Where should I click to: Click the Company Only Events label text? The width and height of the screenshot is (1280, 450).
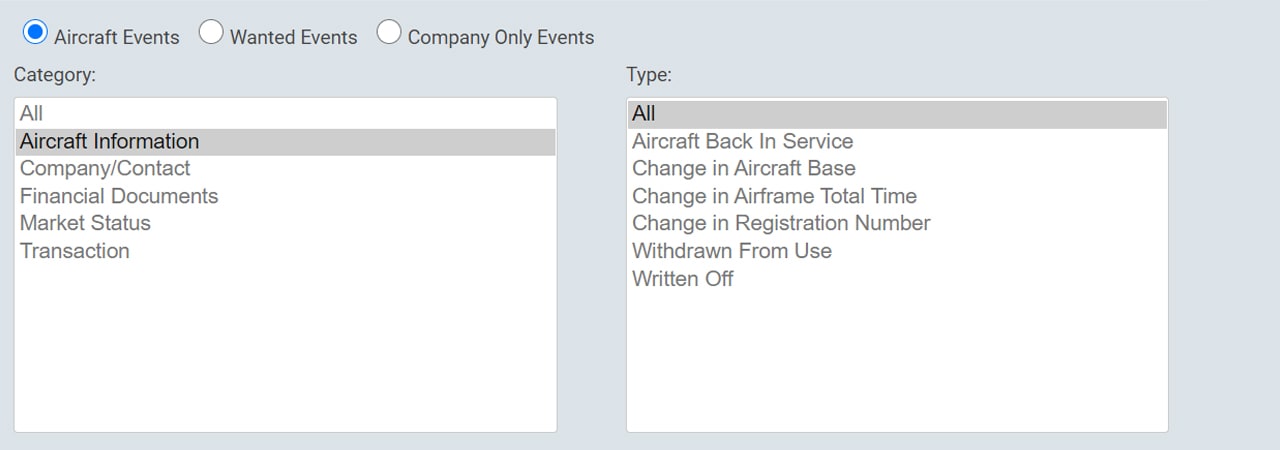pos(501,37)
